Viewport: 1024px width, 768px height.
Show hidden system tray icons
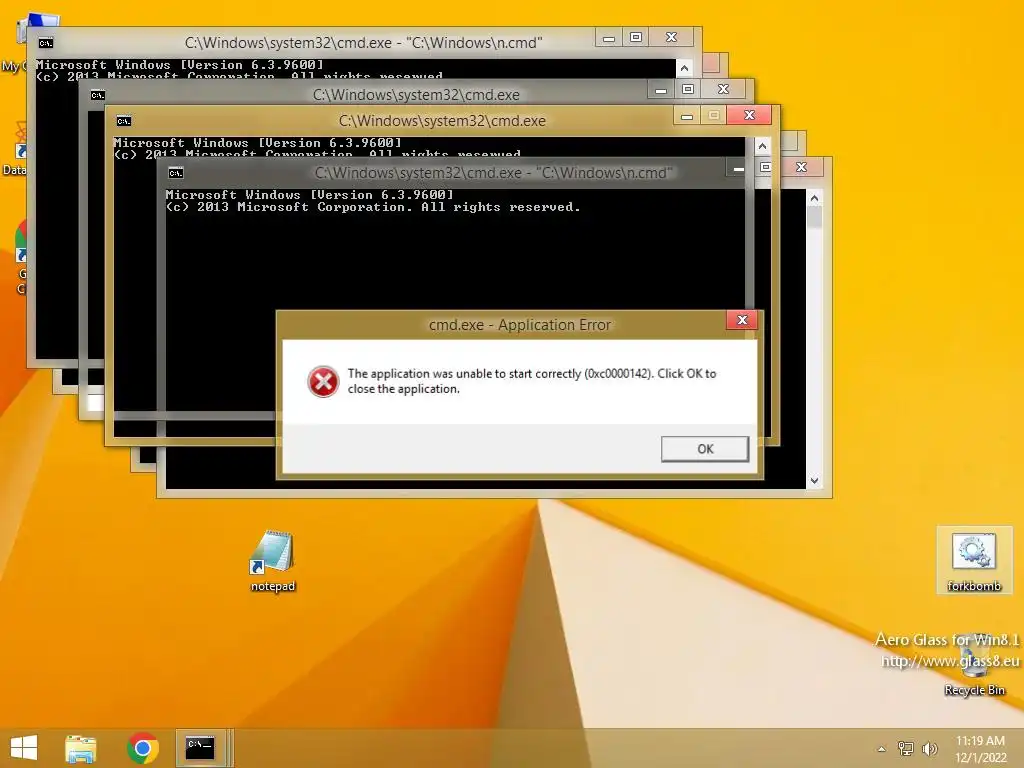[882, 749]
